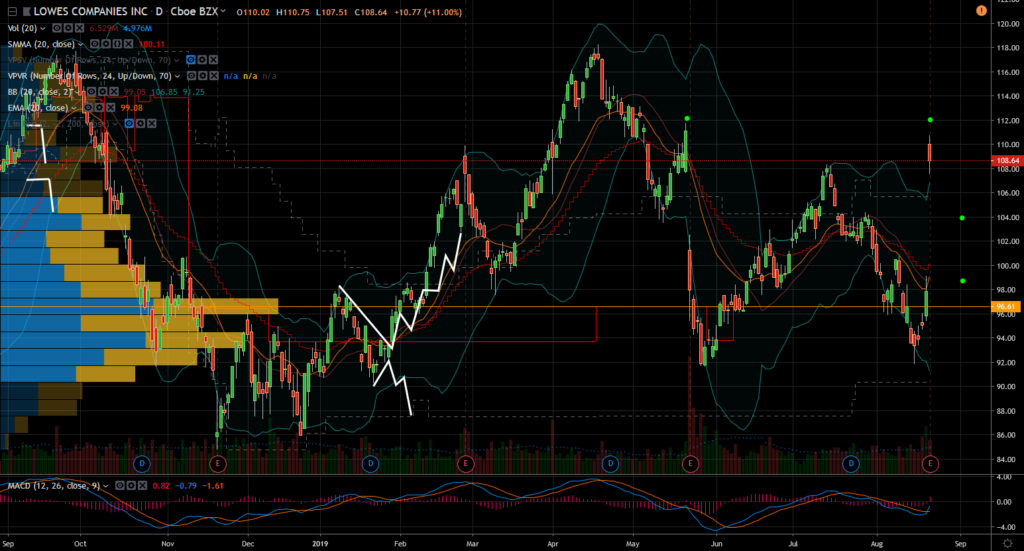Show the hidden VPSV indicator via its eye icon
This screenshot has width=1024, height=551.
(191, 59)
